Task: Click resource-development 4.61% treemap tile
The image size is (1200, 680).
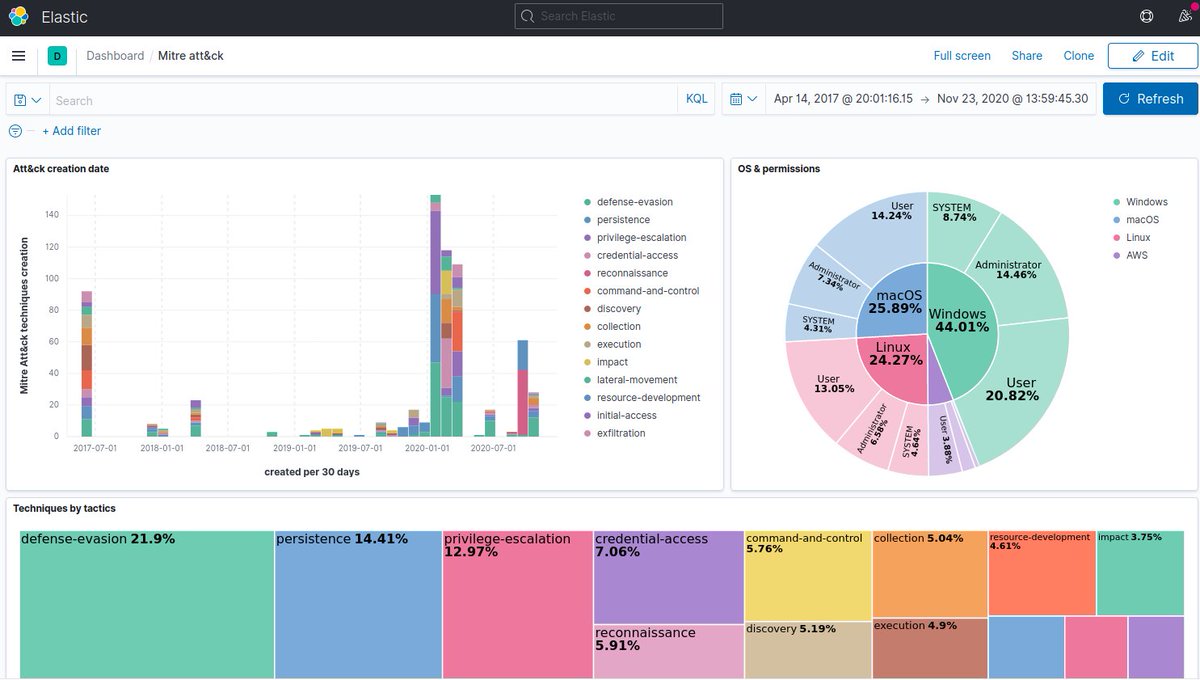Action: [x=1042, y=573]
